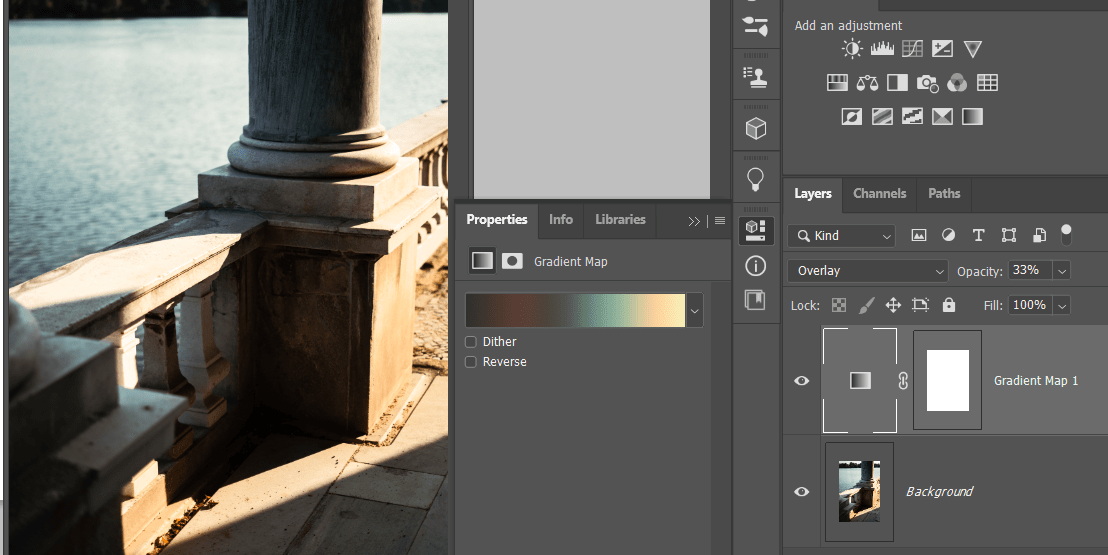Add a Brightness/Contrast adjustment
The height and width of the screenshot is (555, 1108).
coord(852,49)
